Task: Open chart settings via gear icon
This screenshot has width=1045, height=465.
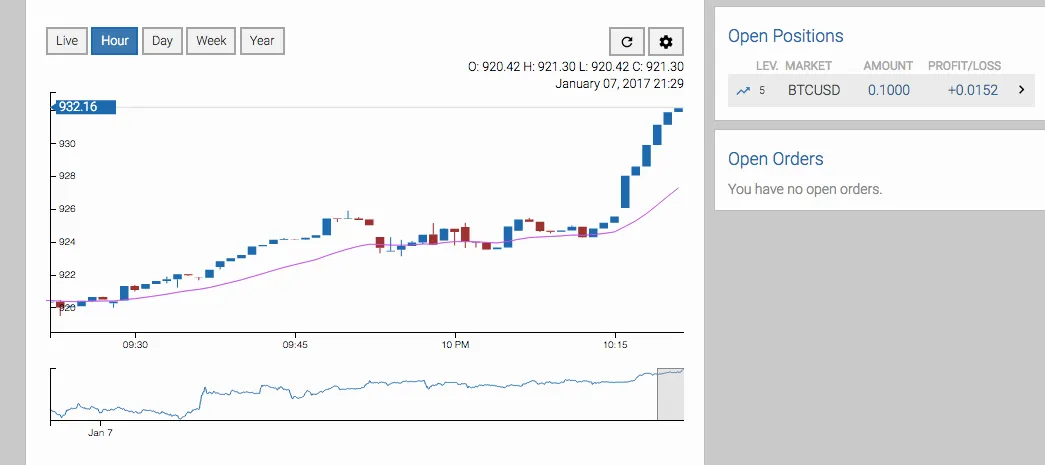Action: coord(666,42)
